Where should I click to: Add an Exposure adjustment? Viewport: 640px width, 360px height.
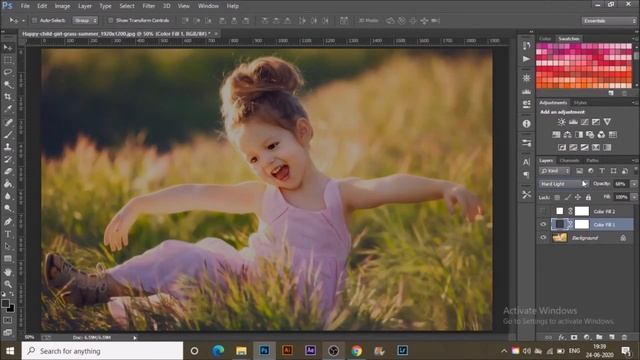coord(596,122)
